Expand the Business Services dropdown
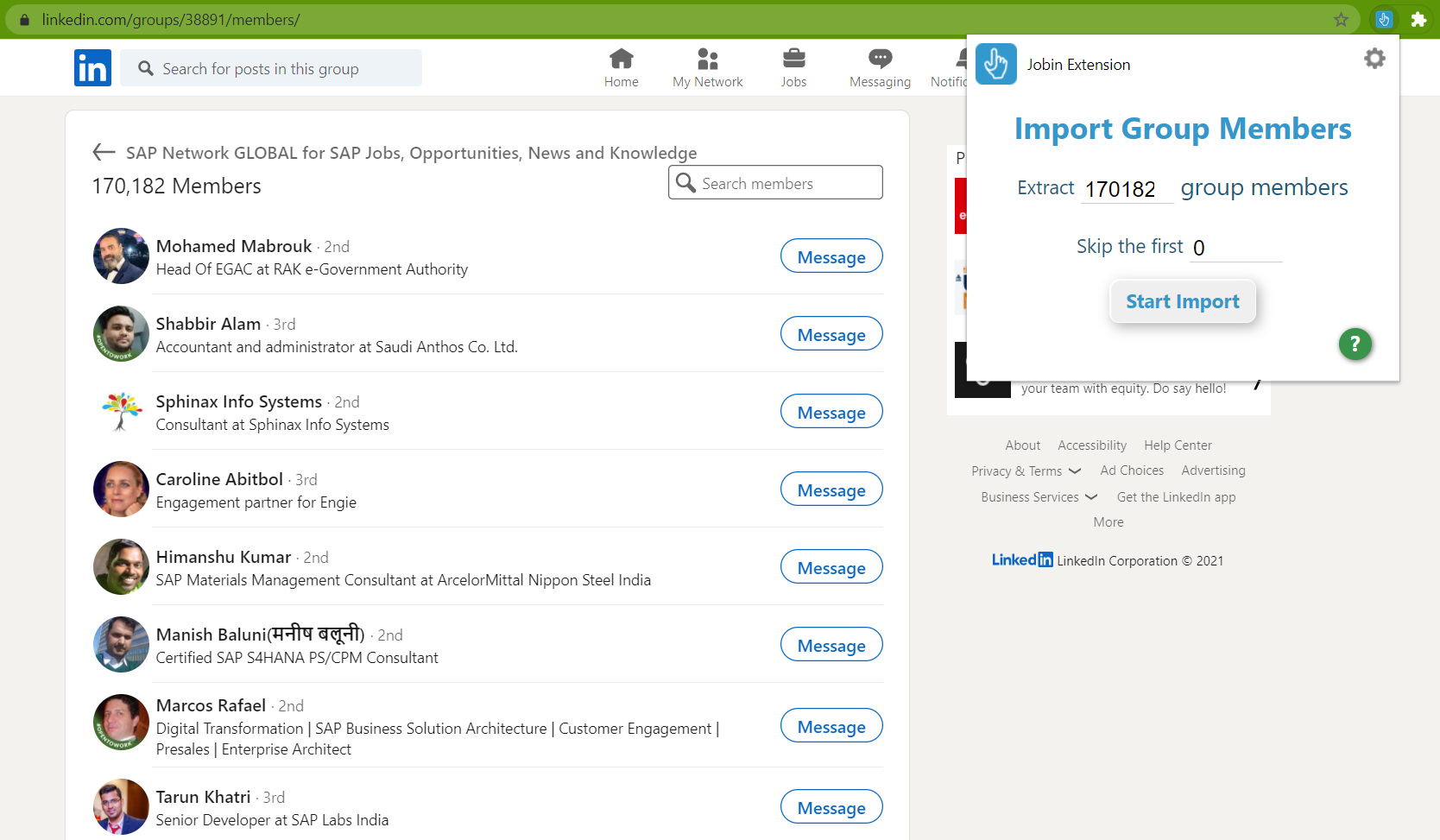Image resolution: width=1440 pixels, height=840 pixels. 1039,497
